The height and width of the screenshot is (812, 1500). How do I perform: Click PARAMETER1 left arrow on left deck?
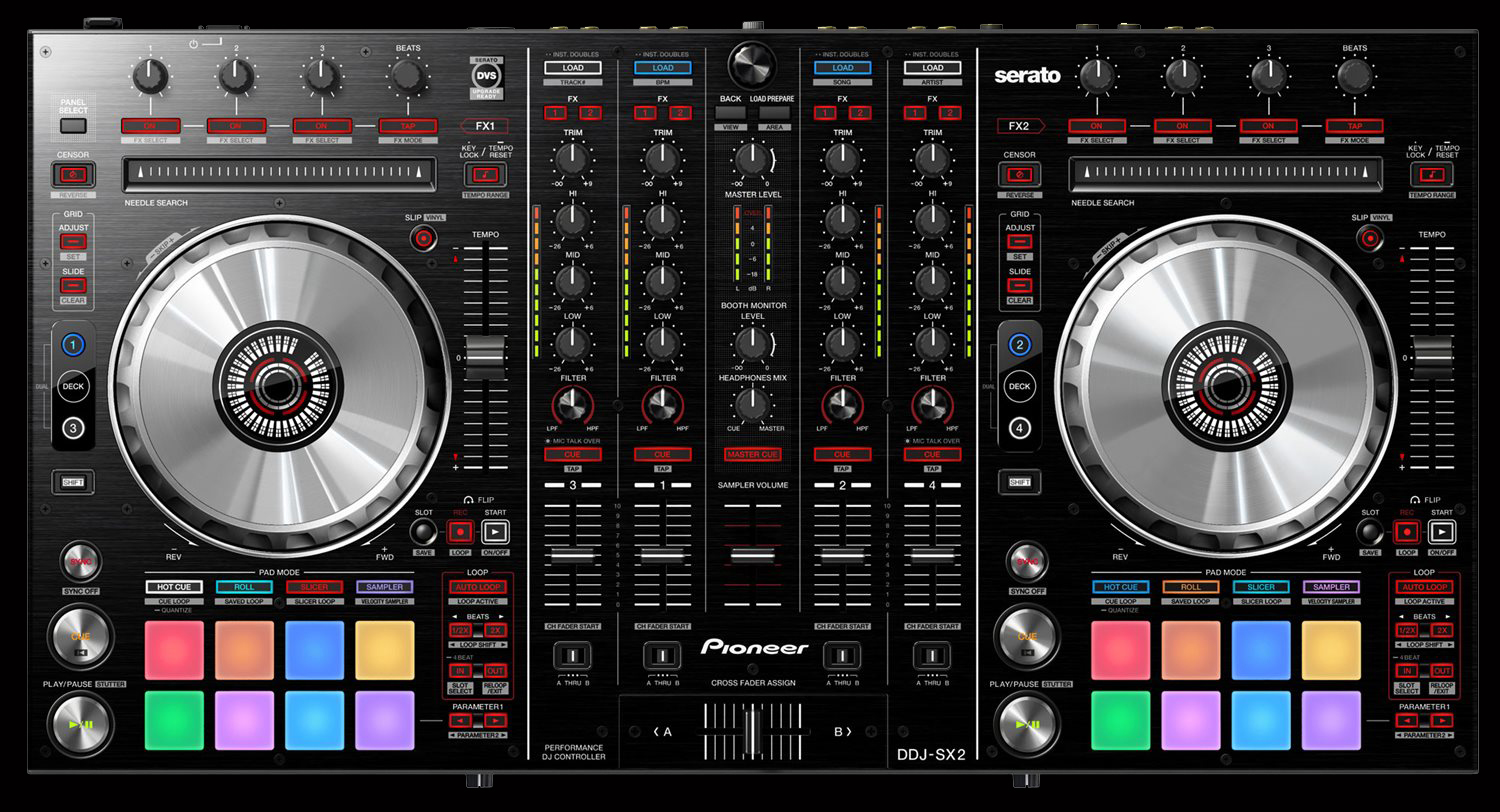point(461,720)
